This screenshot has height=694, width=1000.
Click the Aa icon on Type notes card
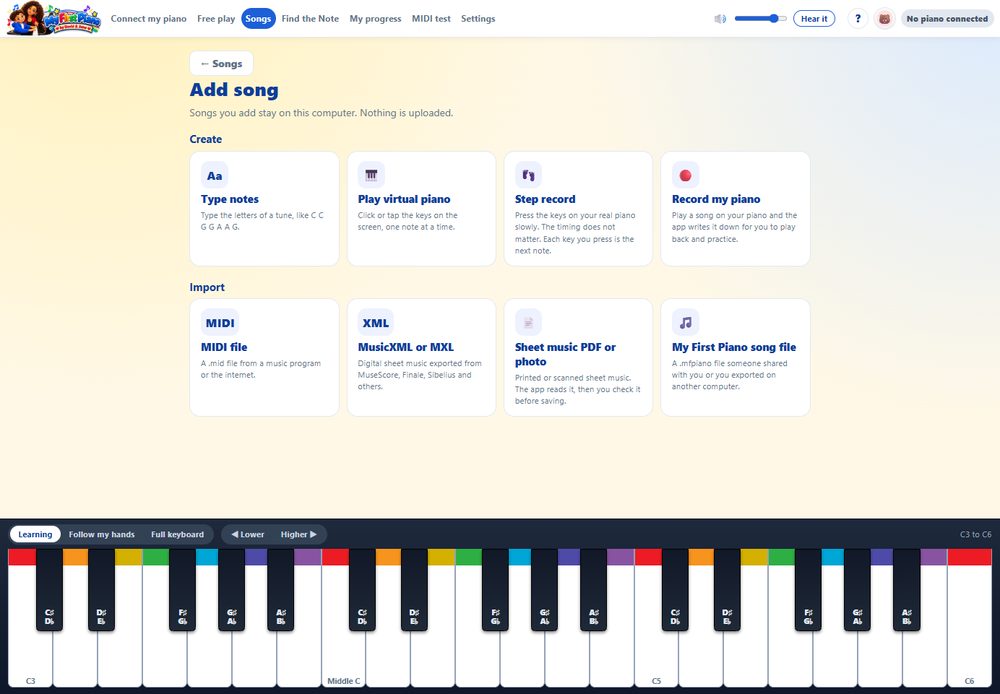point(214,175)
